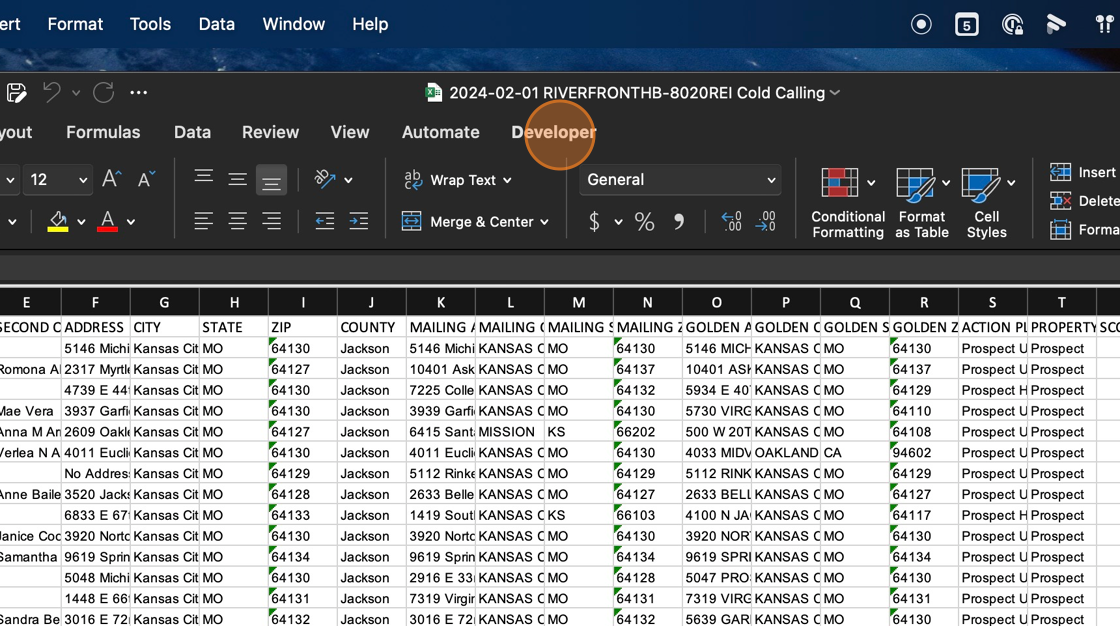
Task: Select the 'No Addres' address cell
Action: point(96,473)
